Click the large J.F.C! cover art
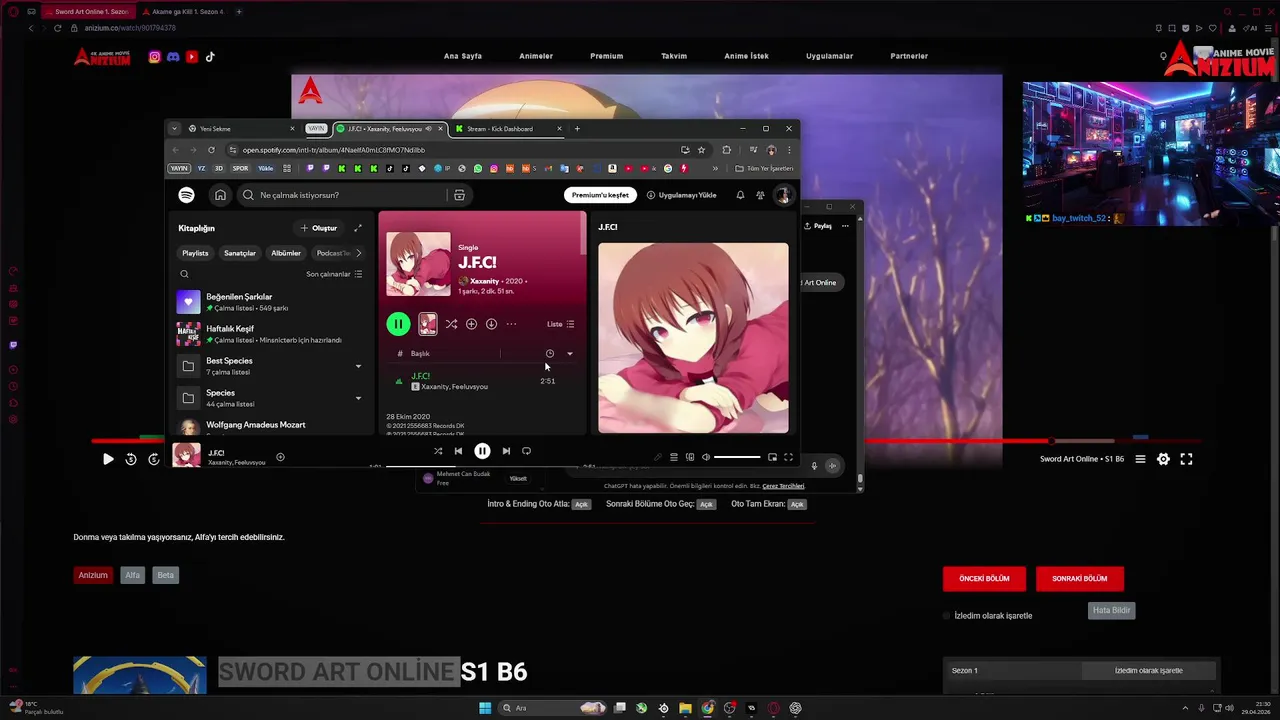 point(693,338)
